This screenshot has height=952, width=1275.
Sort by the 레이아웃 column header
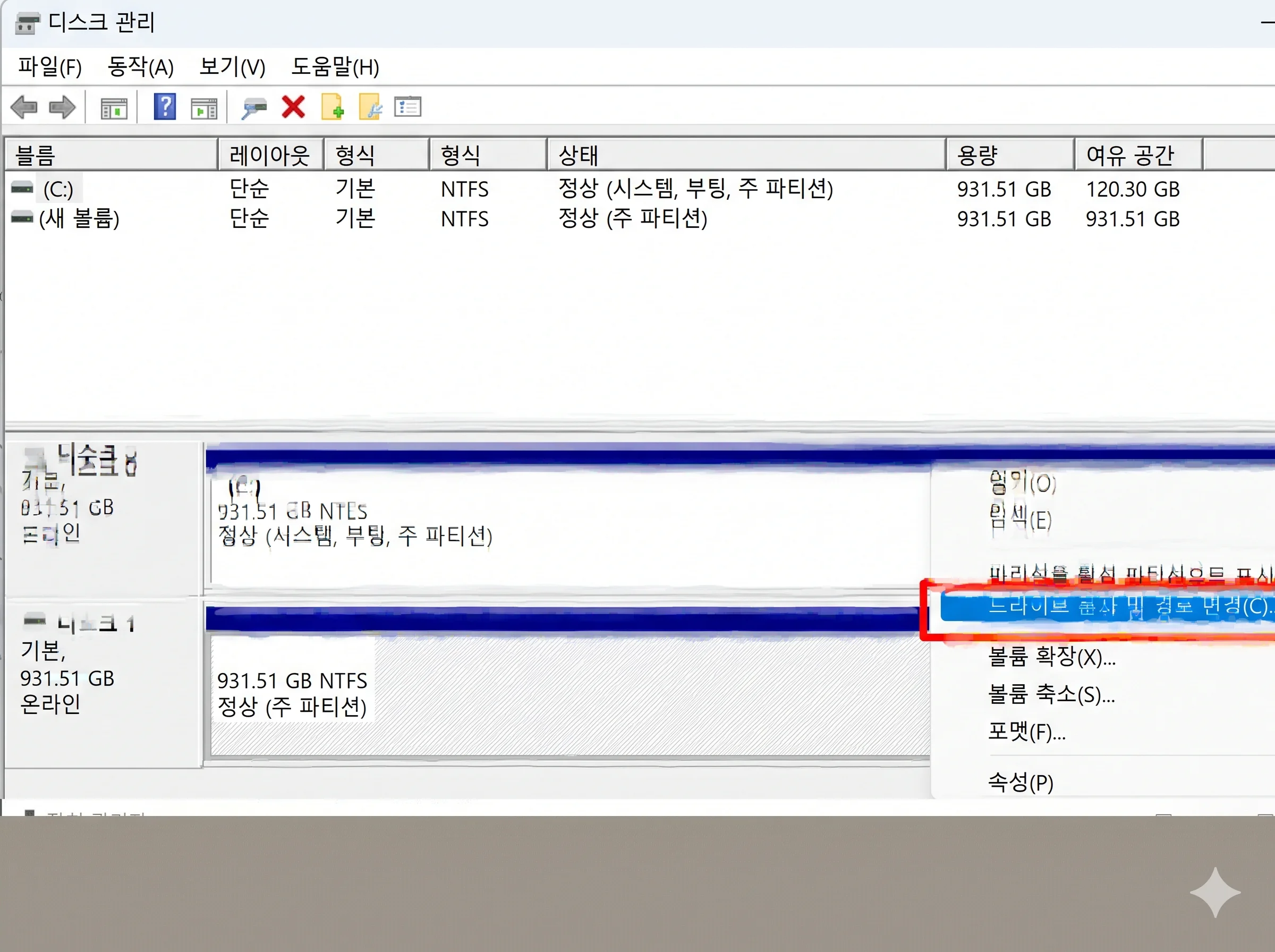pyautogui.click(x=271, y=155)
